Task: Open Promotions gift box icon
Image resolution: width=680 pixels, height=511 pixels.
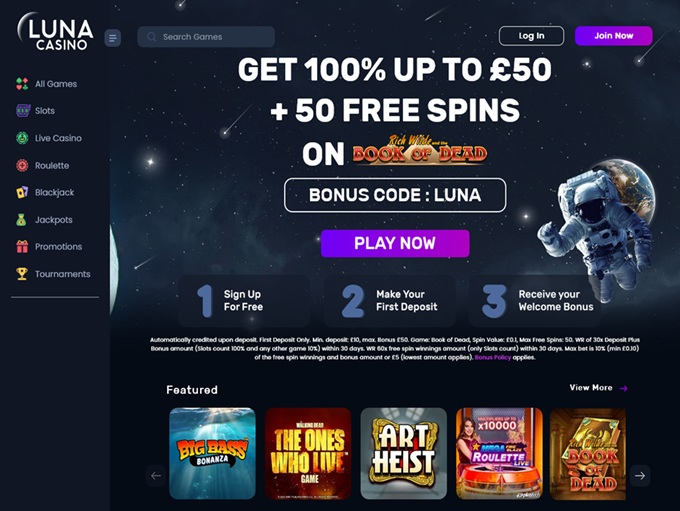Action: tap(22, 246)
